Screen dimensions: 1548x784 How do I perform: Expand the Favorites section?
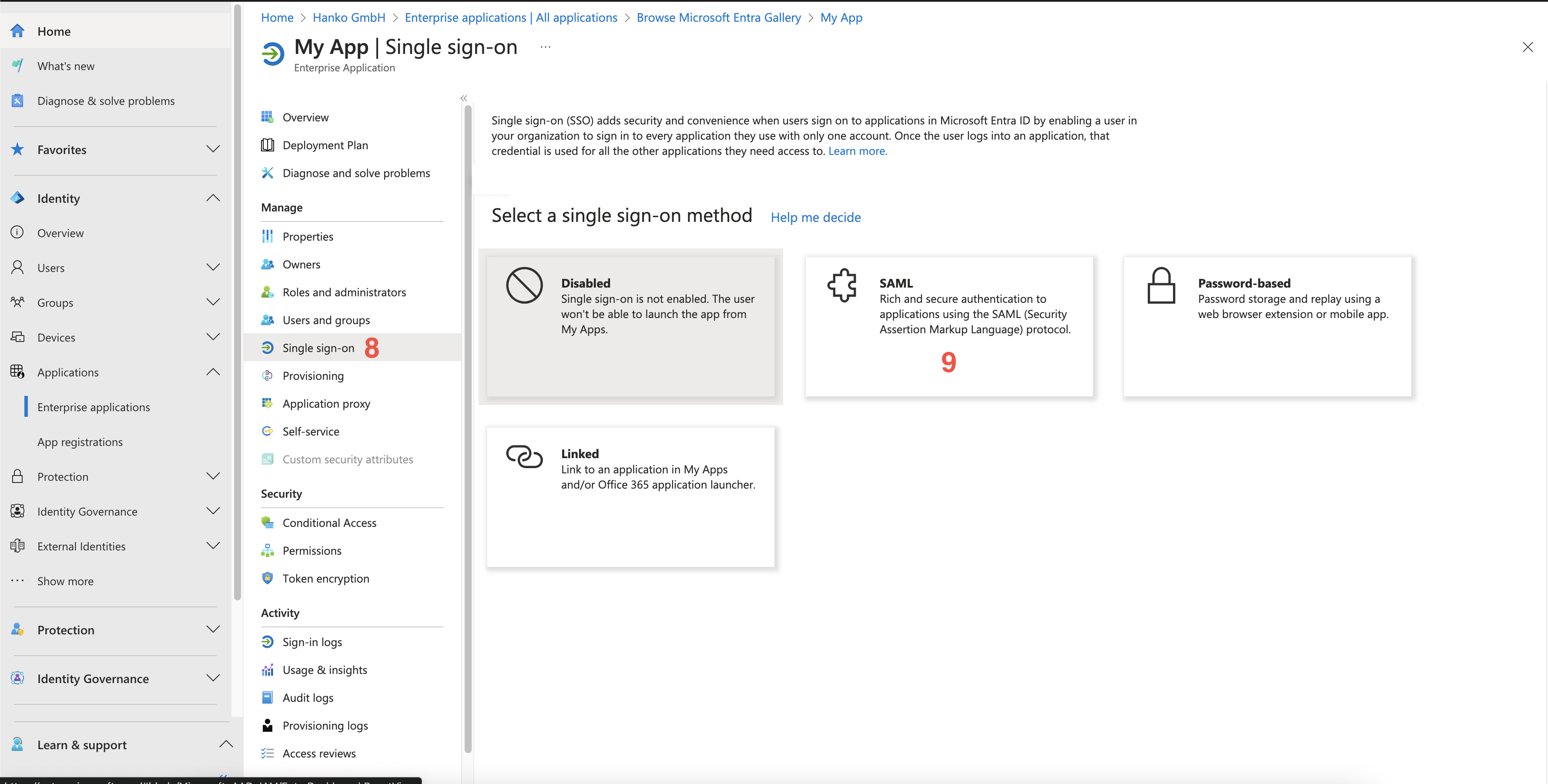(213, 149)
